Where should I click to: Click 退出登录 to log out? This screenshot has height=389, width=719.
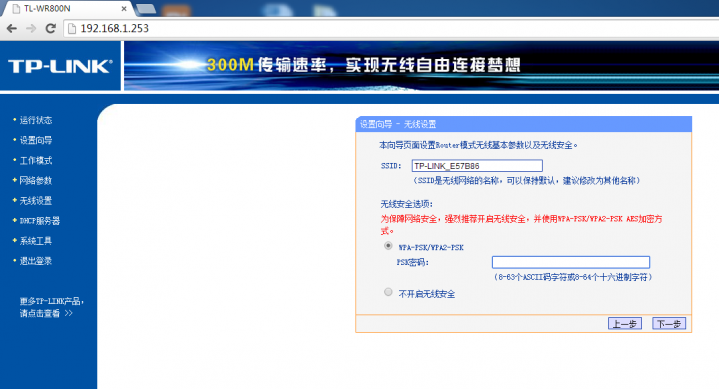tap(36, 261)
